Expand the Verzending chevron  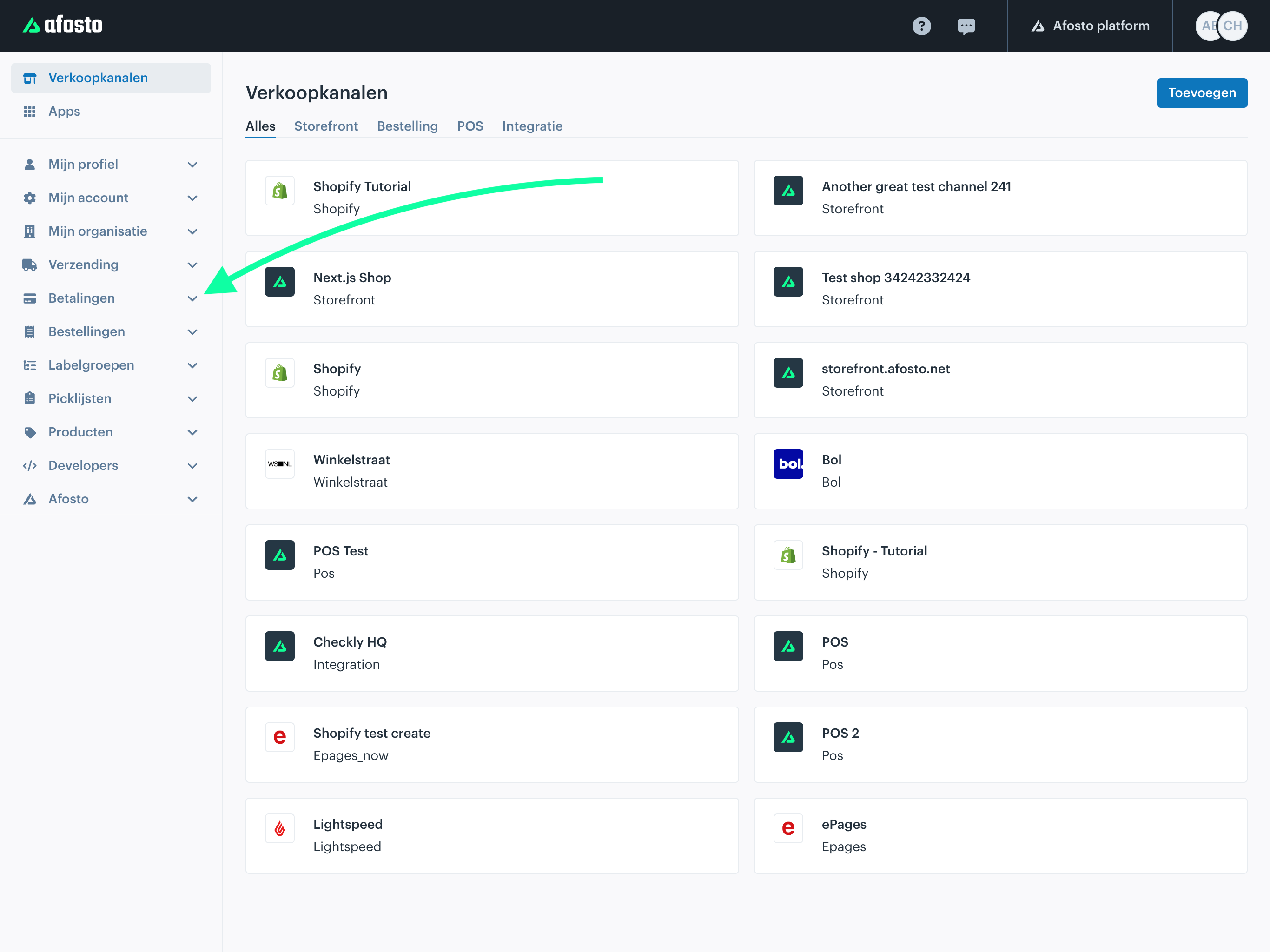tap(193, 265)
